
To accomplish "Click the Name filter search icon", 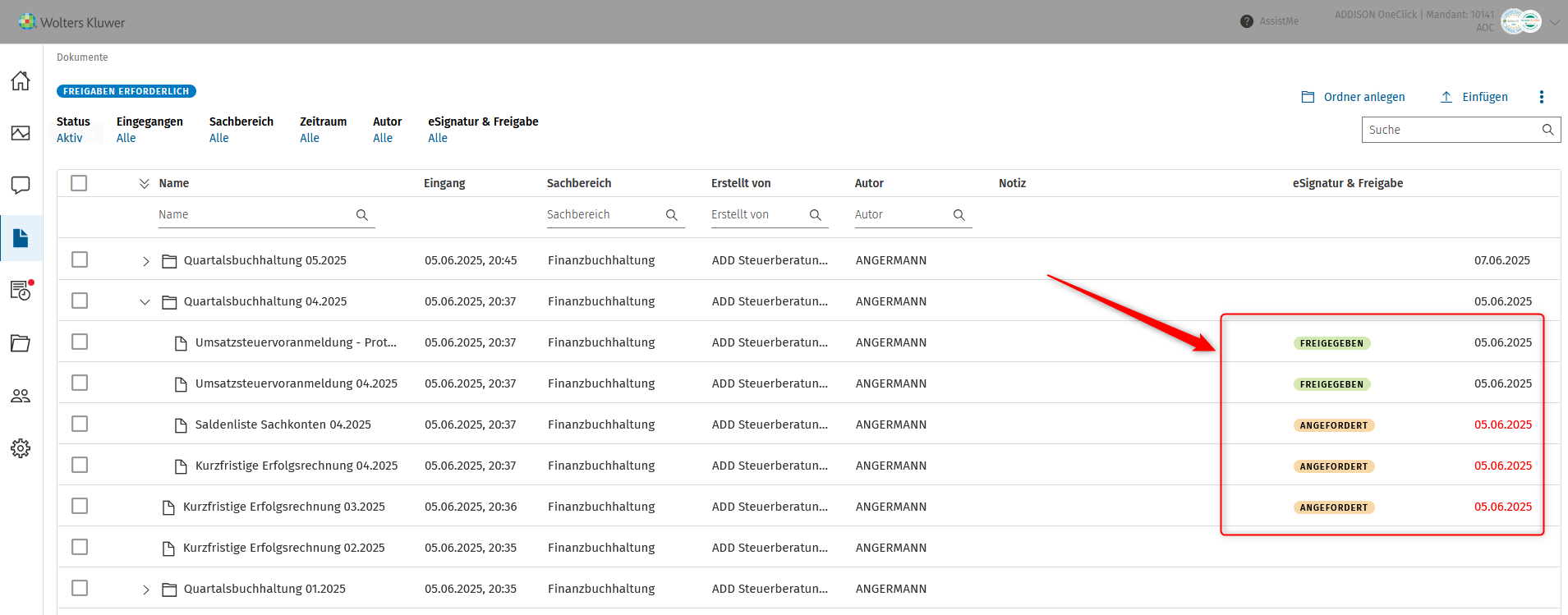I will 362,215.
